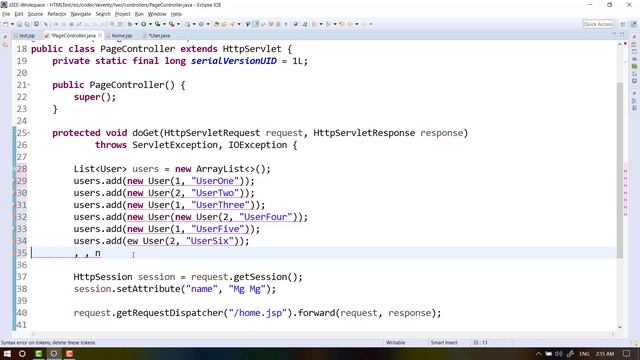Click the Save All toolbar icon

(27, 24)
